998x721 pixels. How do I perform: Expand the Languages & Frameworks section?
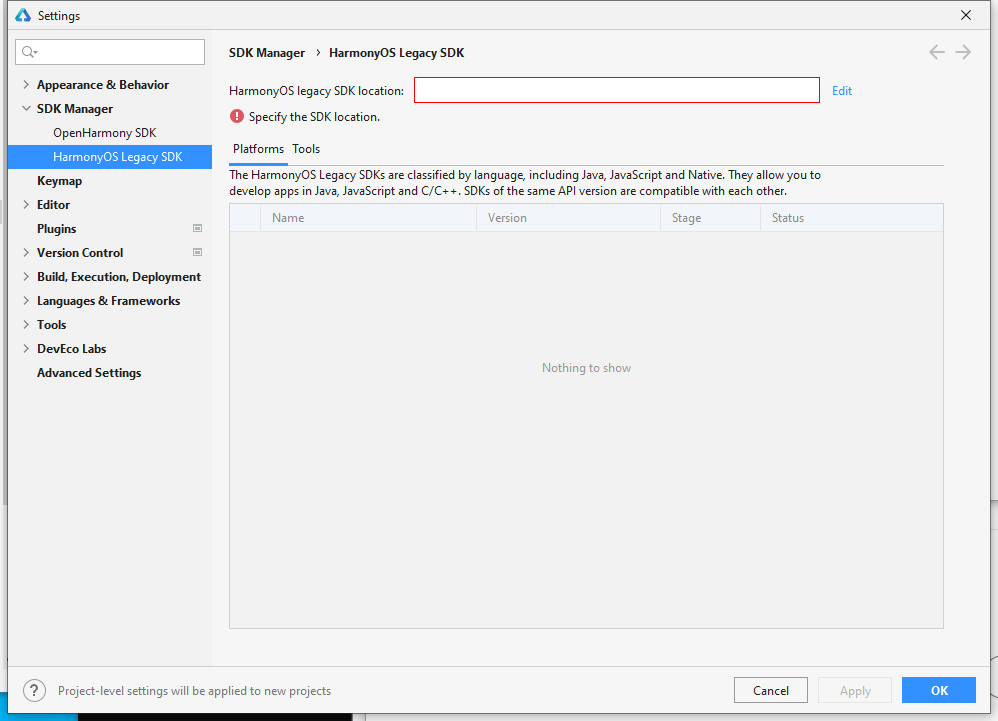pos(26,301)
